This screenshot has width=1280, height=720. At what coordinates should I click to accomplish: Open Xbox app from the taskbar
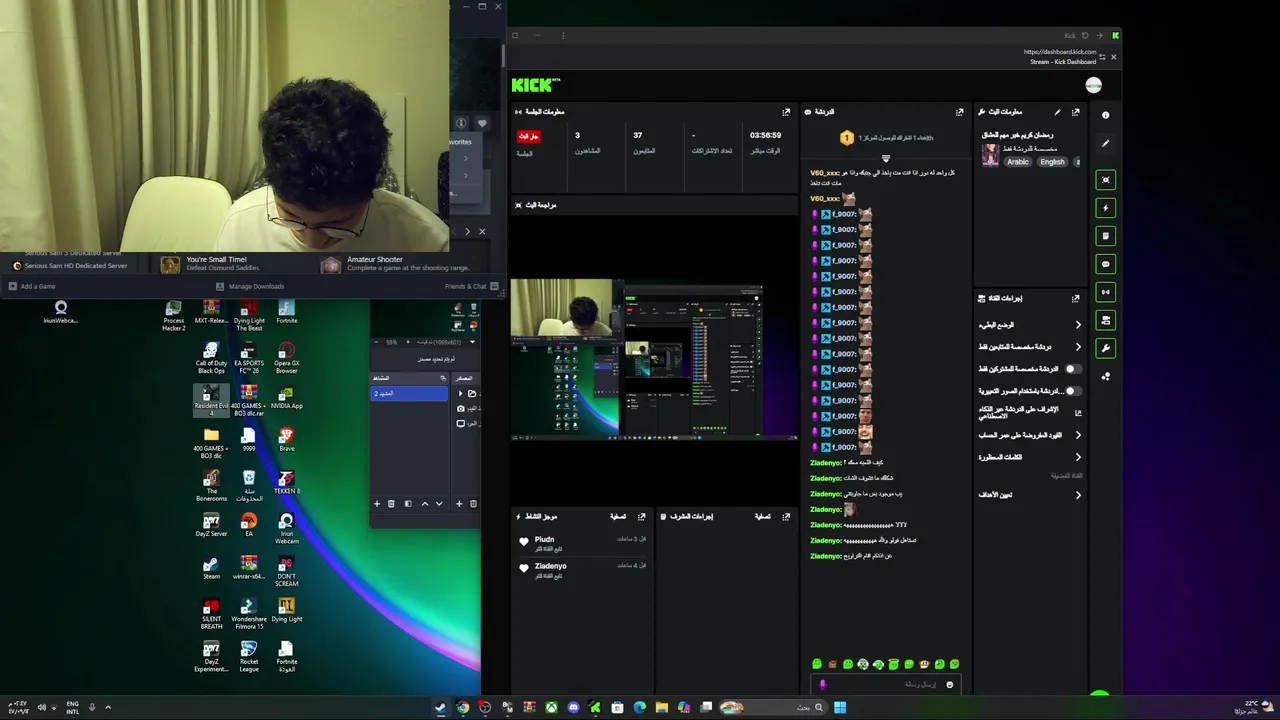551,708
